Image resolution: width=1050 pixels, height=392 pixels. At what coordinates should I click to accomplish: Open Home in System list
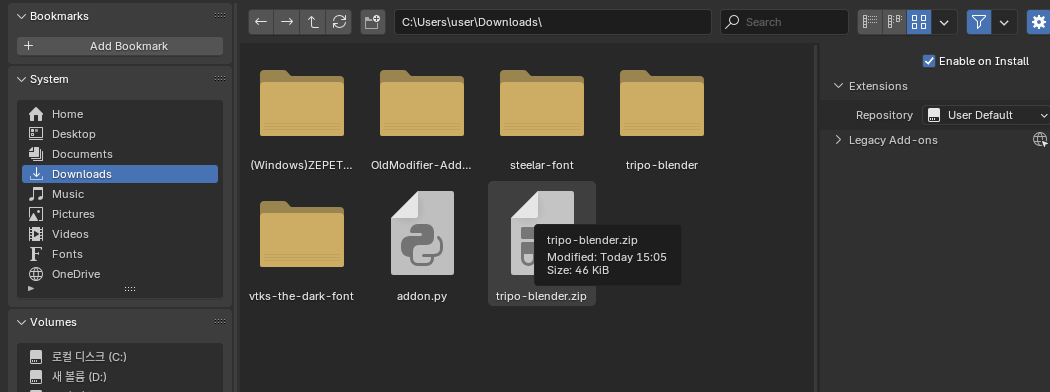coord(120,114)
